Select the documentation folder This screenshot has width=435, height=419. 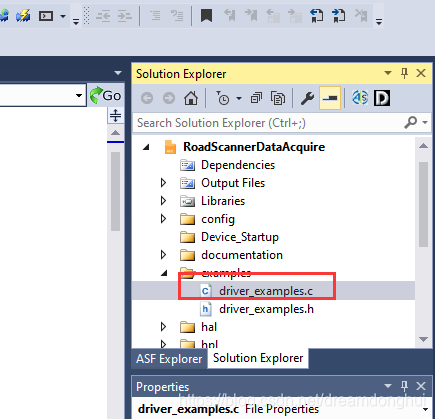pyautogui.click(x=242, y=255)
